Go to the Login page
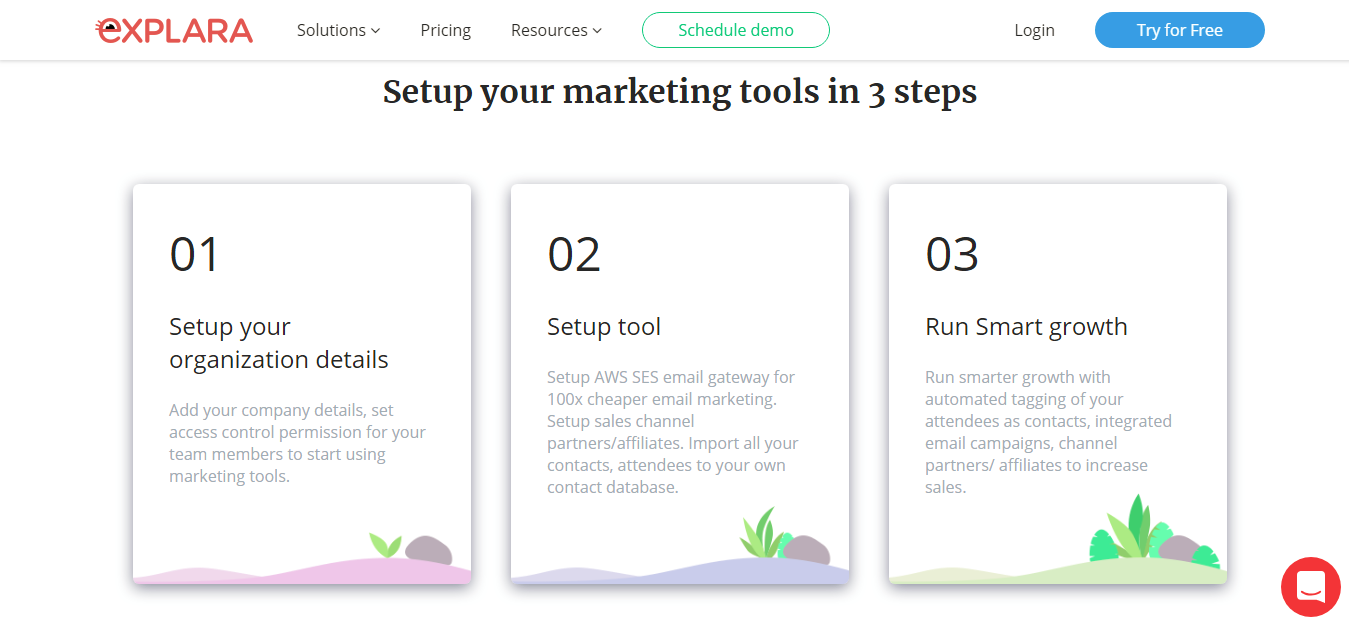The width and height of the screenshot is (1349, 631). pos(1034,30)
